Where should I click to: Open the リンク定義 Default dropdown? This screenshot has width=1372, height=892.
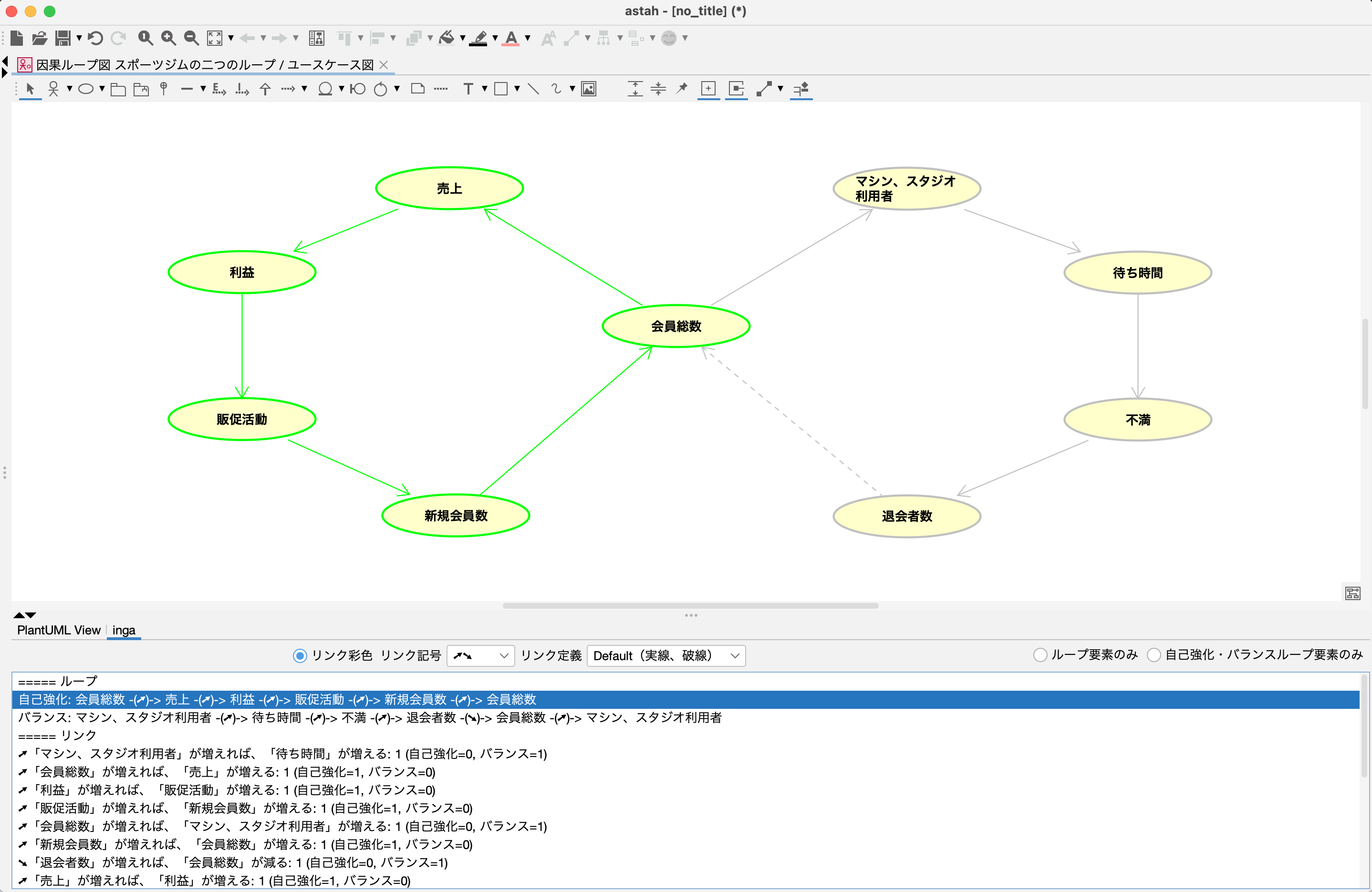(x=666, y=655)
